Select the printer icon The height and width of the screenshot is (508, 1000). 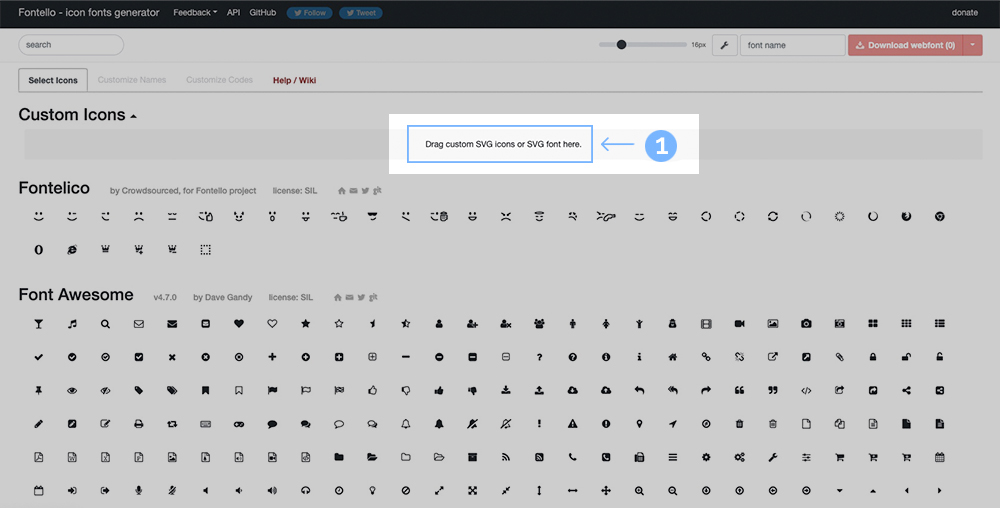click(x=139, y=424)
